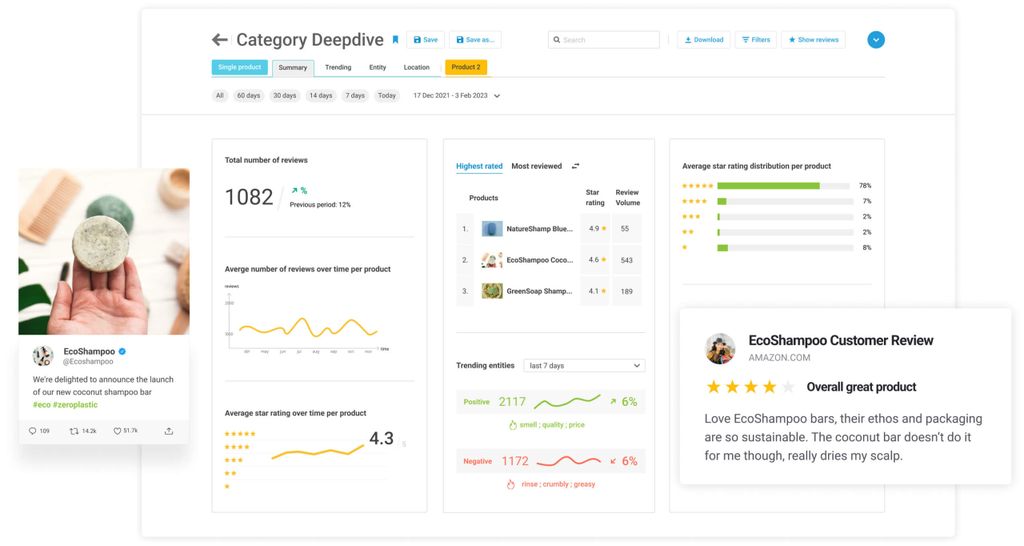The height and width of the screenshot is (546, 1024).
Task: Click the retweet icon on the EcoShampoo post
Action: coord(74,431)
